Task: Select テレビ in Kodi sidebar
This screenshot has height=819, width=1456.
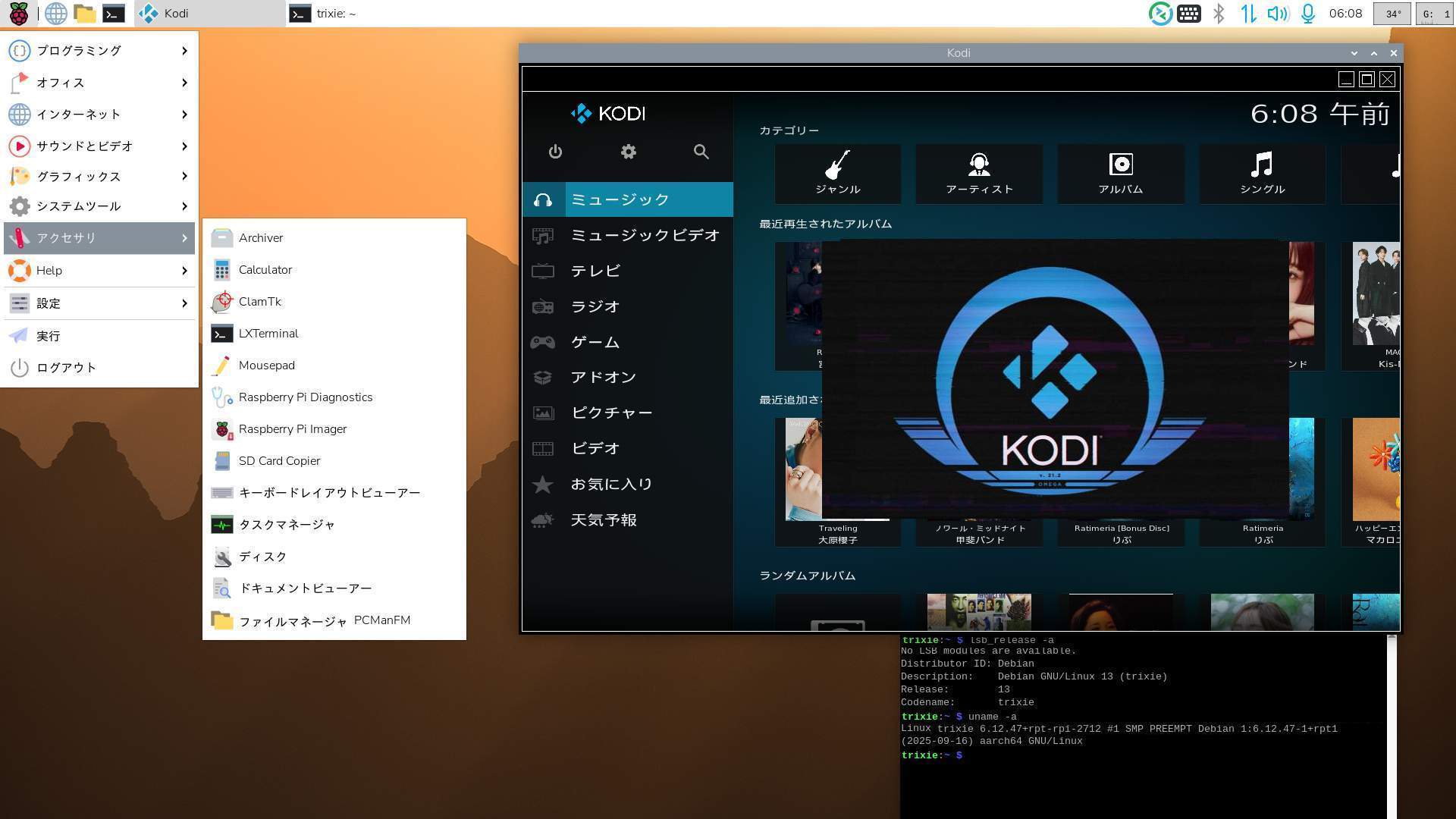Action: click(x=595, y=271)
